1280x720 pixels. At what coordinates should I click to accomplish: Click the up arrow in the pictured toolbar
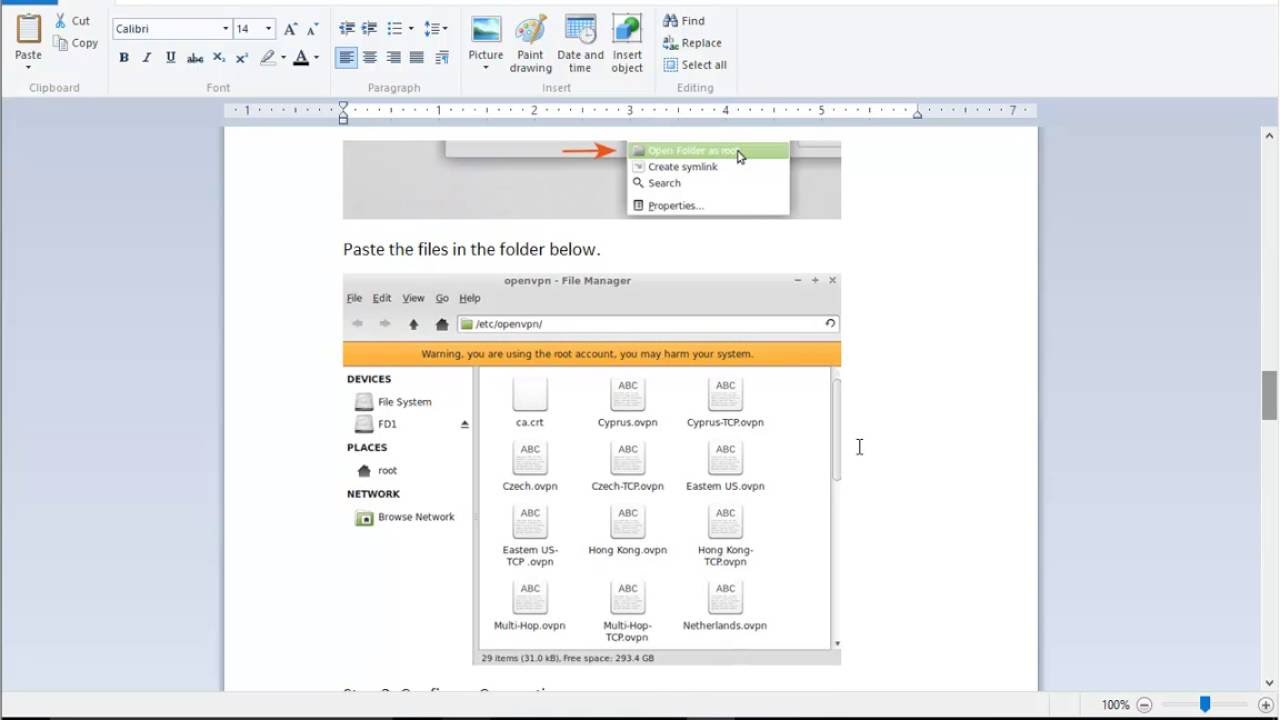pyautogui.click(x=413, y=324)
